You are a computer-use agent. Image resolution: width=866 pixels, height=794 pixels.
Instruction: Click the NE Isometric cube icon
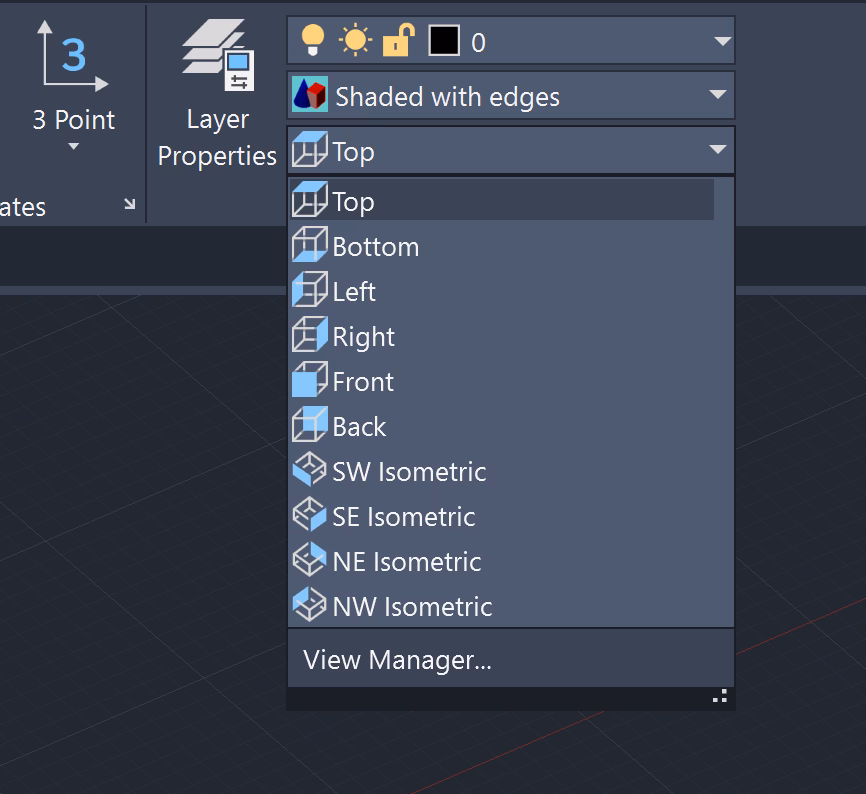pyautogui.click(x=310, y=559)
